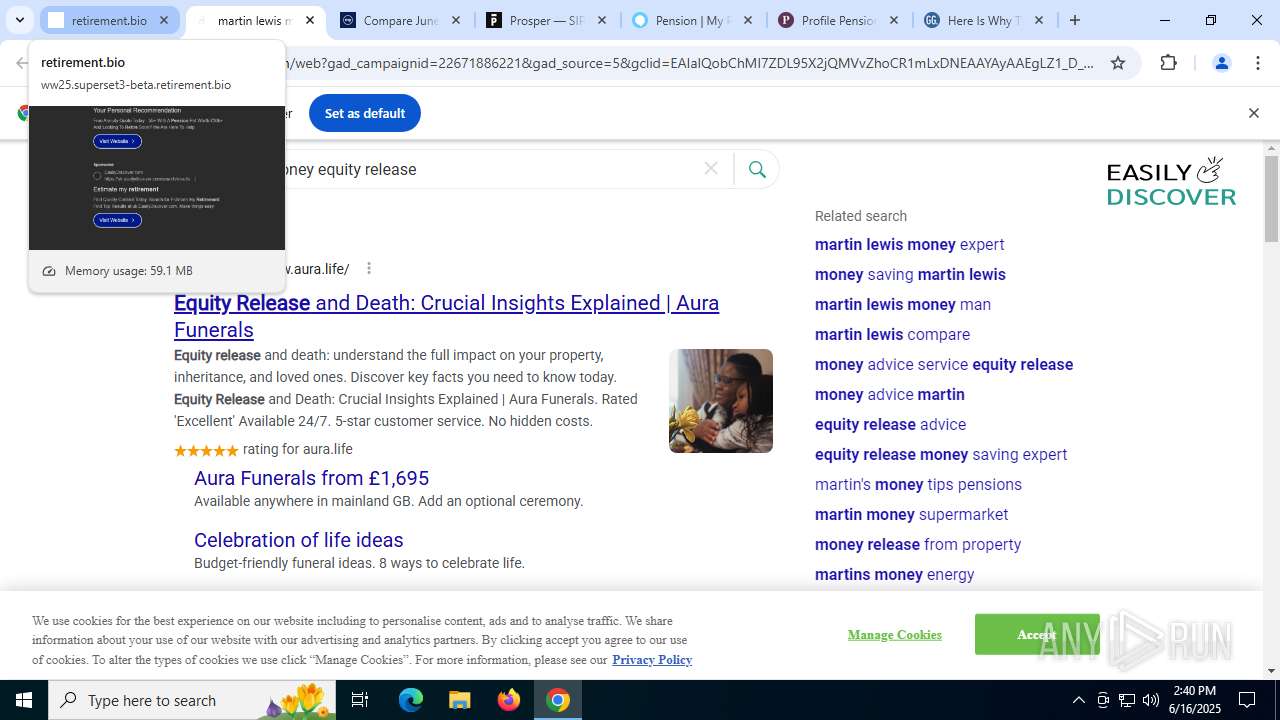
Task: Close the Pension | My tab
Action: coord(747,20)
